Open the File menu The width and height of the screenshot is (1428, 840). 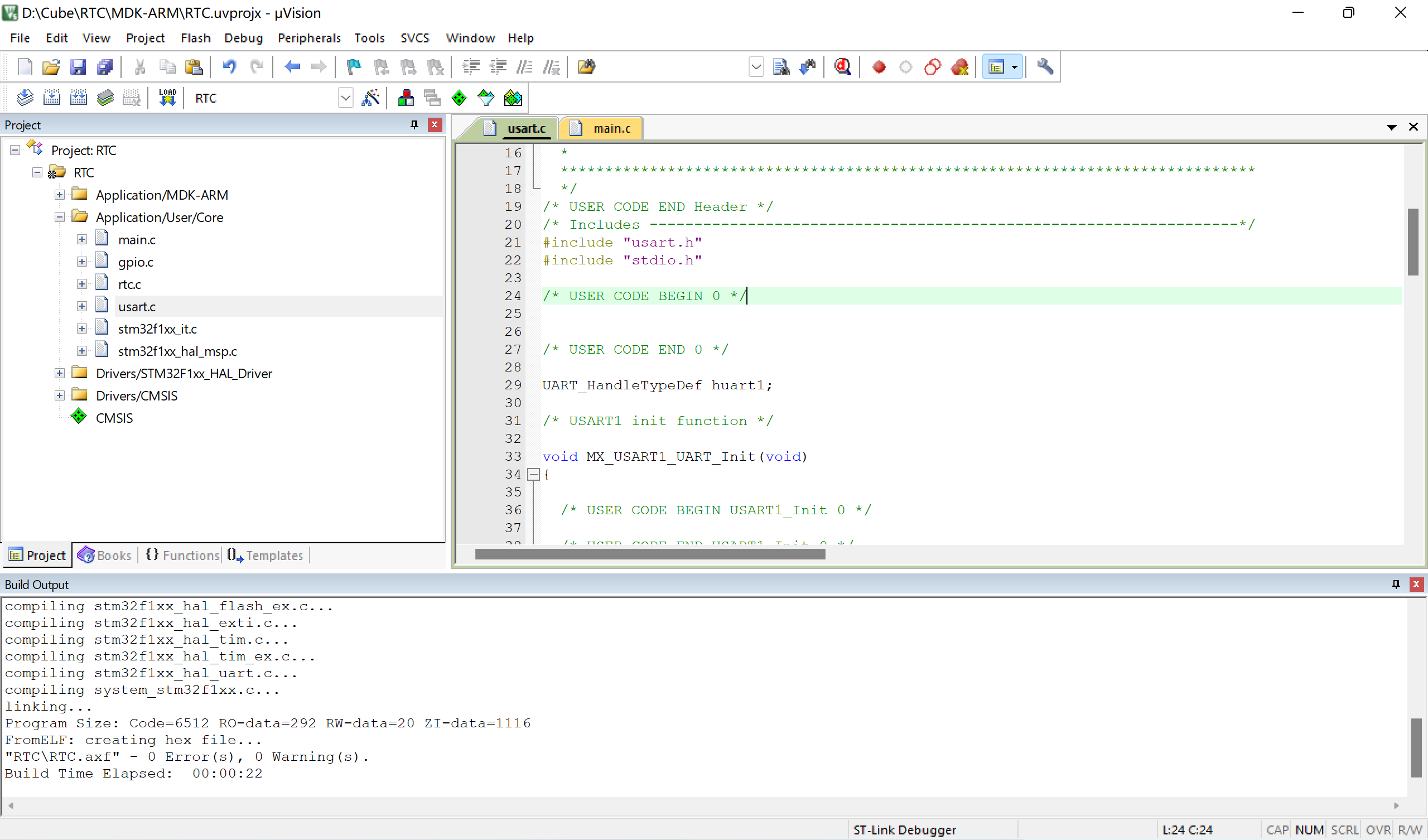(x=20, y=38)
